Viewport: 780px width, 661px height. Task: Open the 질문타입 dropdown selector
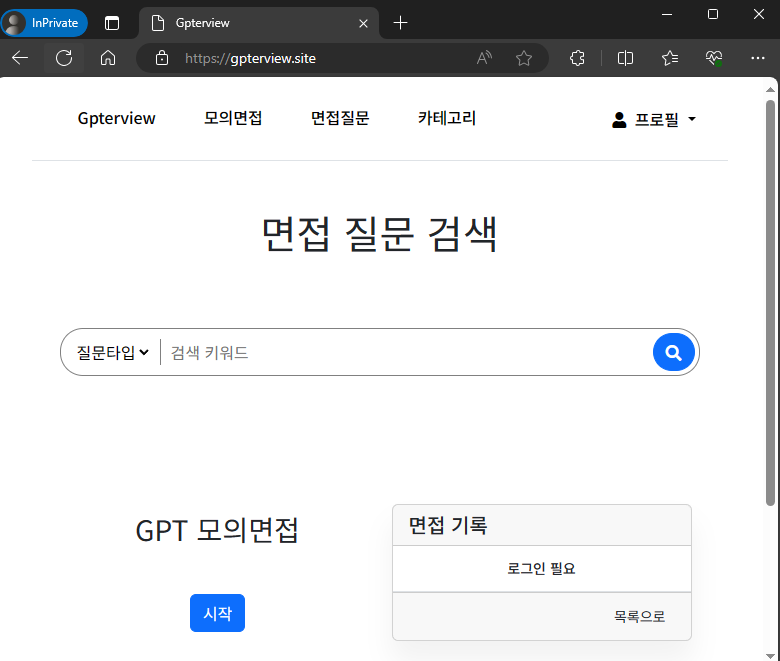pos(112,353)
